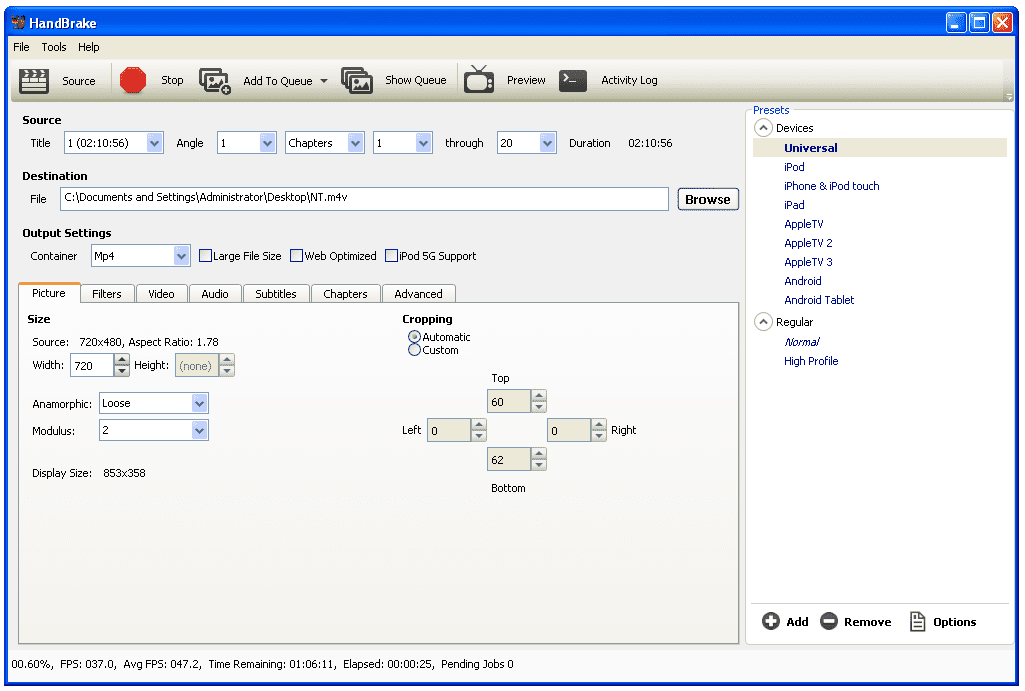Click the Preview television icon
This screenshot has width=1025, height=691.
(x=479, y=80)
